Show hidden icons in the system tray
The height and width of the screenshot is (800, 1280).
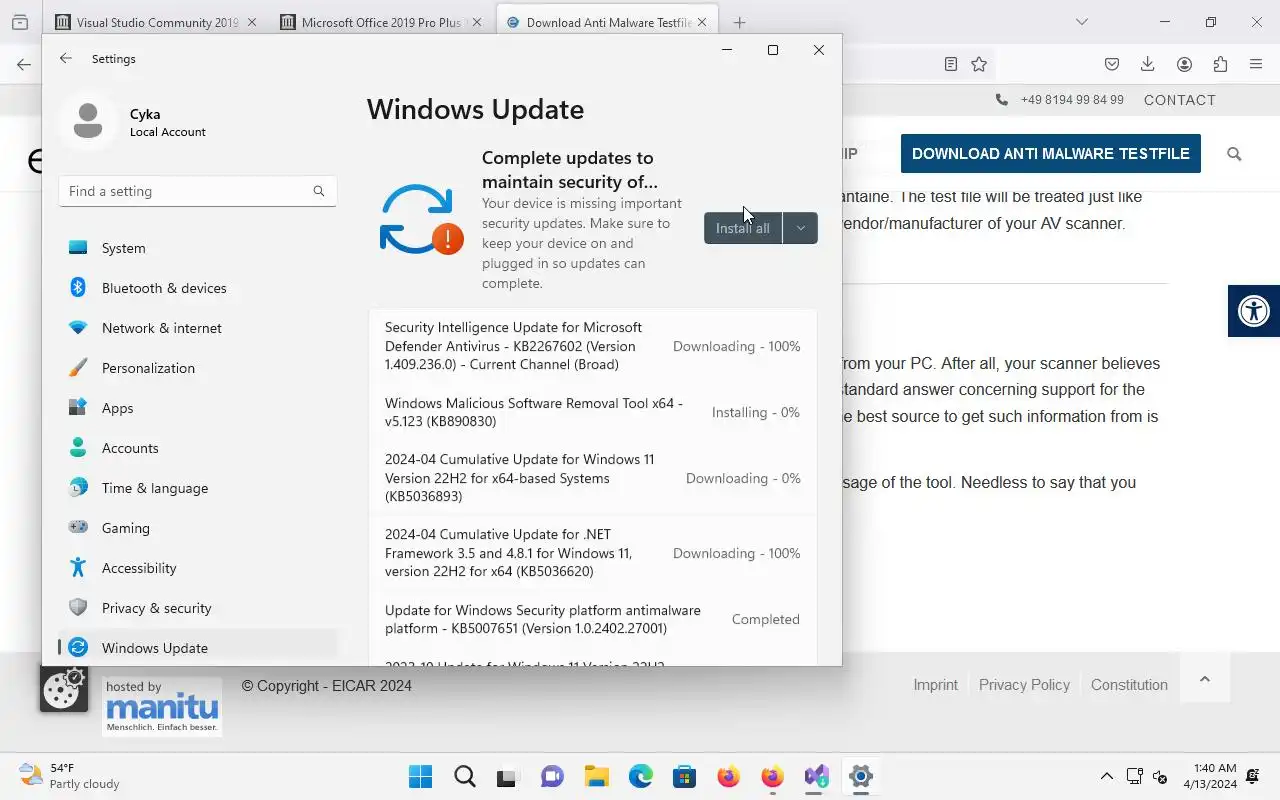[x=1107, y=776]
